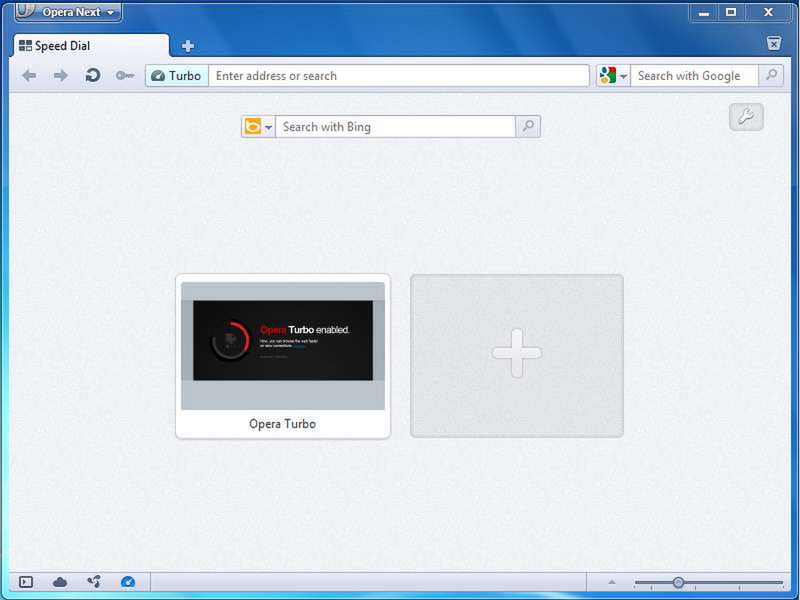
Task: Click the Turbo badge in address bar
Action: (x=177, y=76)
